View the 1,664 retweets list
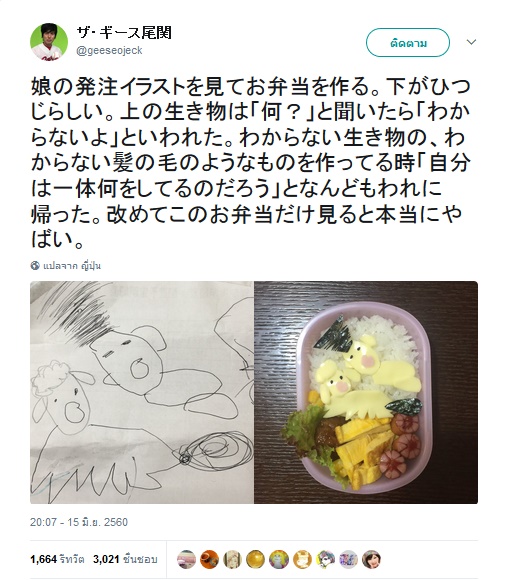 point(57,559)
